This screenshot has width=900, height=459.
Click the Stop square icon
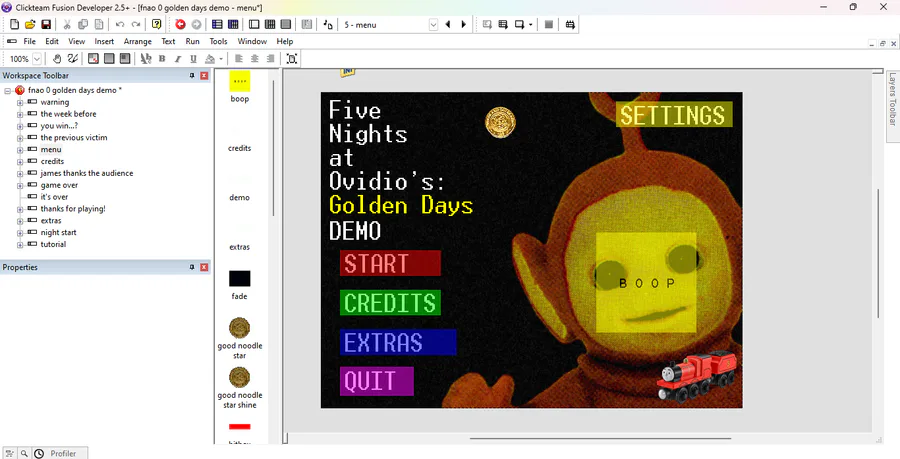(x=549, y=25)
